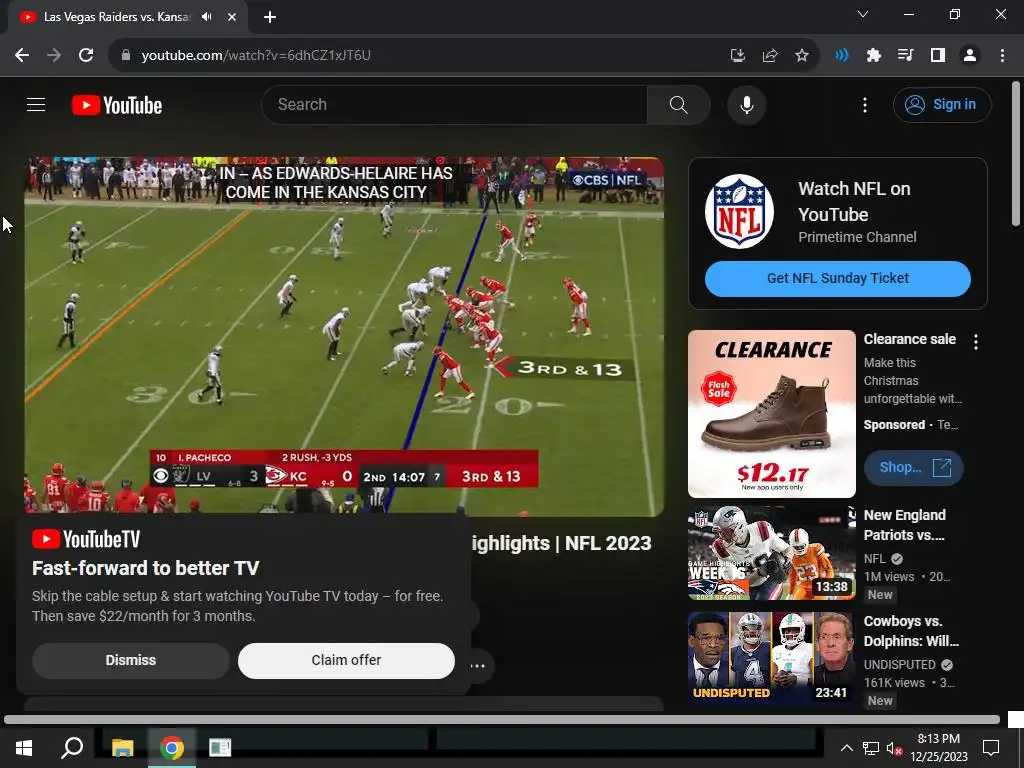The image size is (1024, 768).
Task: Open the Cowboys vs. Dolphins title link
Action: (x=911, y=631)
